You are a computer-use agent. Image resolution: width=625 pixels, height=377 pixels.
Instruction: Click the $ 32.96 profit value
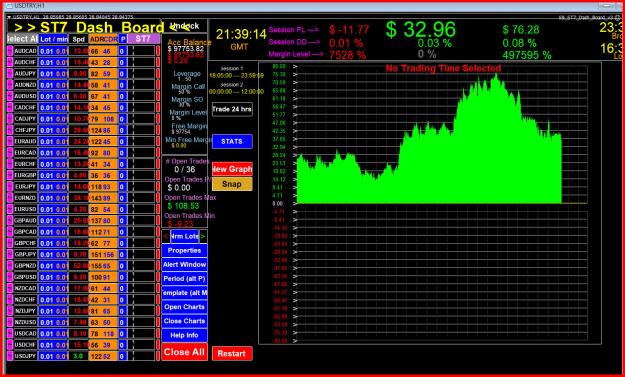point(421,29)
